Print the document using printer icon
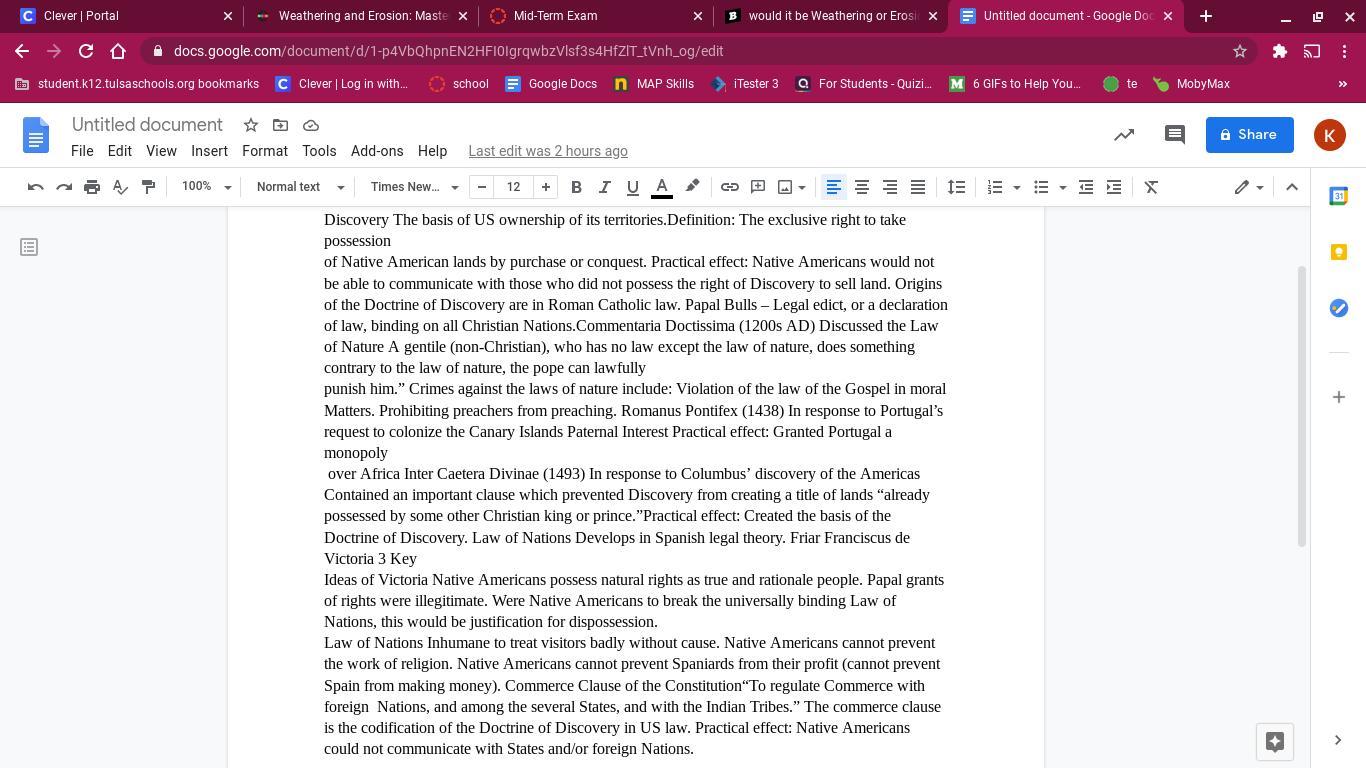 point(92,187)
